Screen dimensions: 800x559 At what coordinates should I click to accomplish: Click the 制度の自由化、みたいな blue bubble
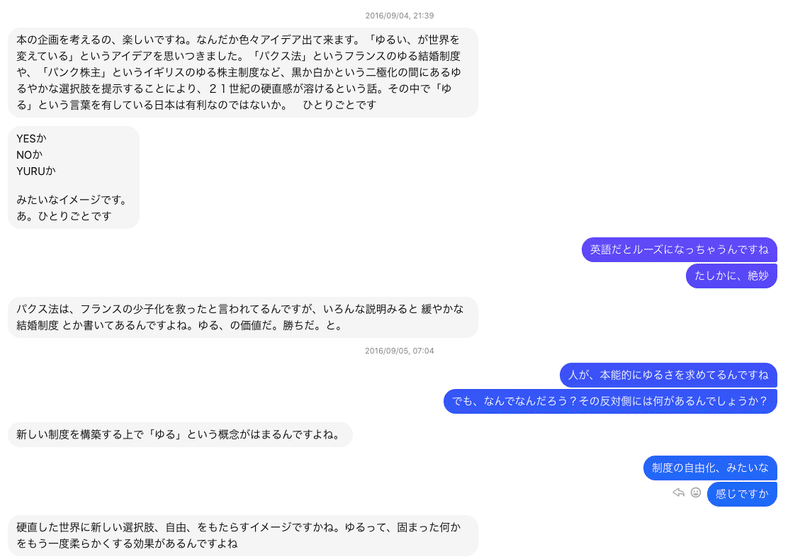(710, 468)
